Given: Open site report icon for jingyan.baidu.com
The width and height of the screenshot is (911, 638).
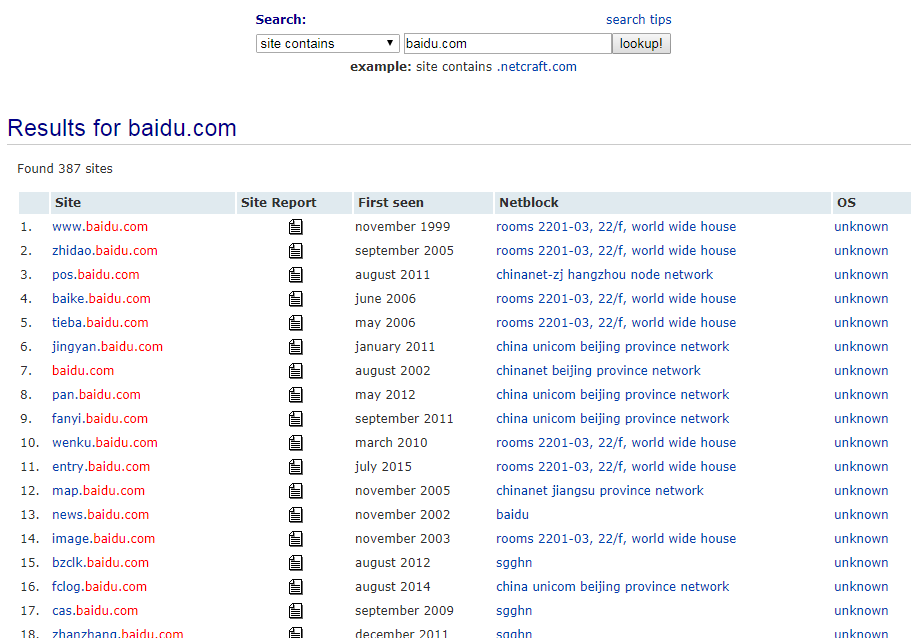Looking at the screenshot, I should coord(296,347).
